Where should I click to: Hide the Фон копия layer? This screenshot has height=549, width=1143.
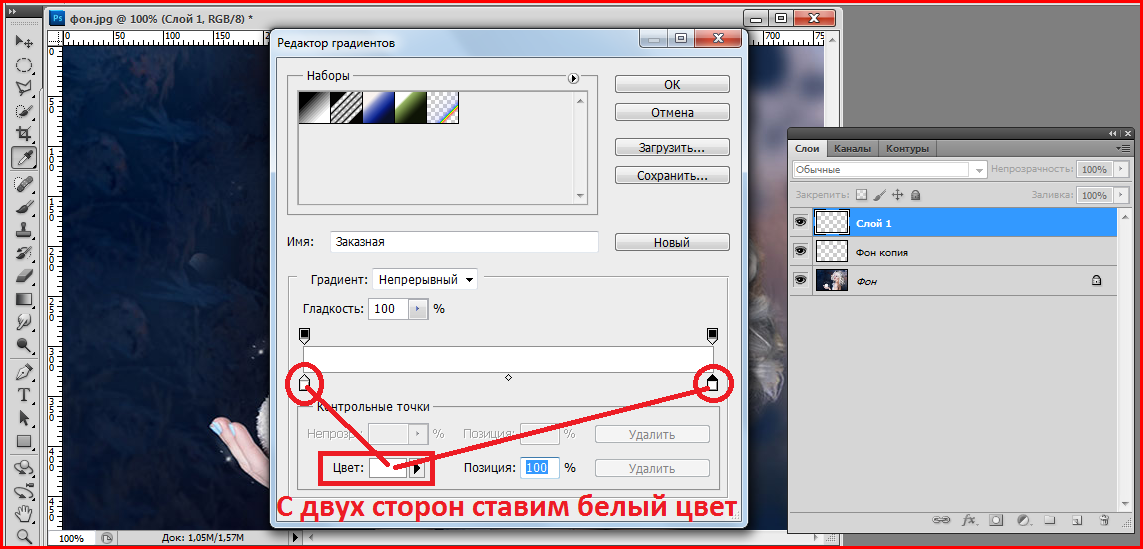point(800,251)
